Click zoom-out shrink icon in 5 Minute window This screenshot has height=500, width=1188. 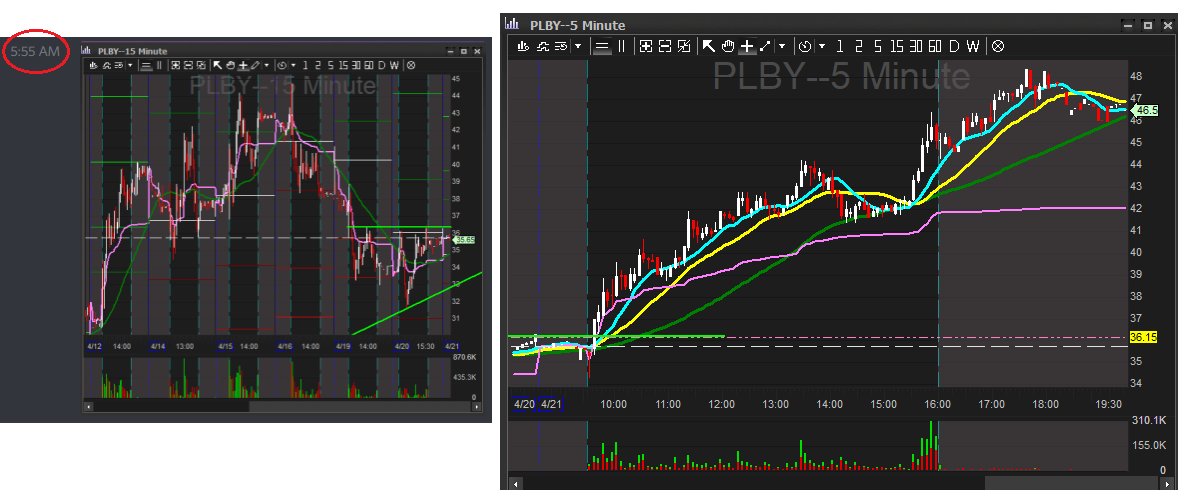click(665, 46)
